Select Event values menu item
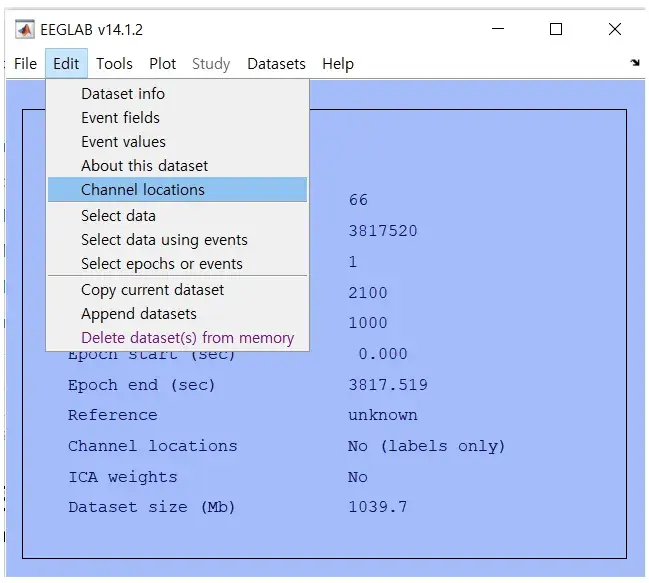649x583 pixels. tap(123, 142)
